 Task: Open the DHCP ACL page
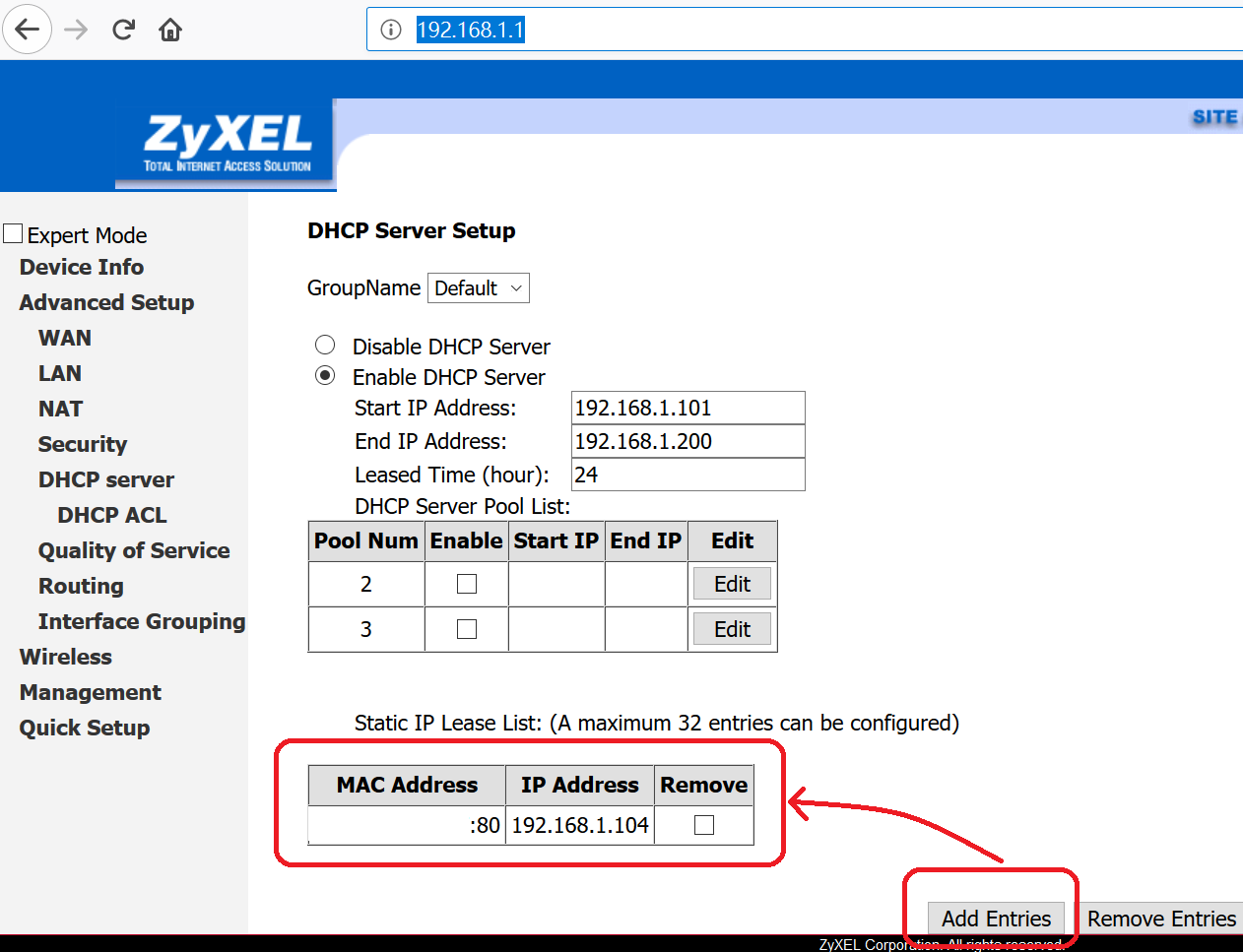pyautogui.click(x=111, y=514)
